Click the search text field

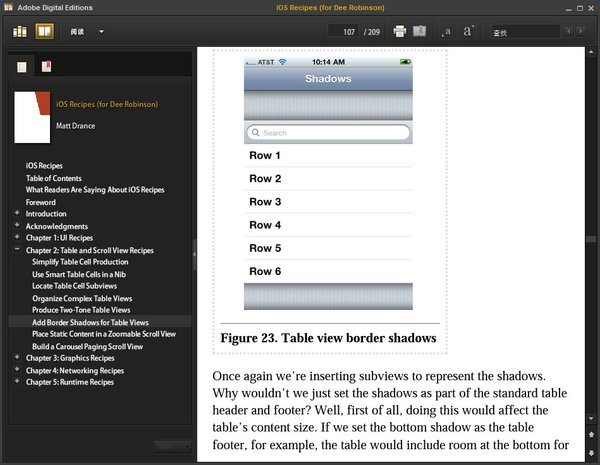[525, 32]
